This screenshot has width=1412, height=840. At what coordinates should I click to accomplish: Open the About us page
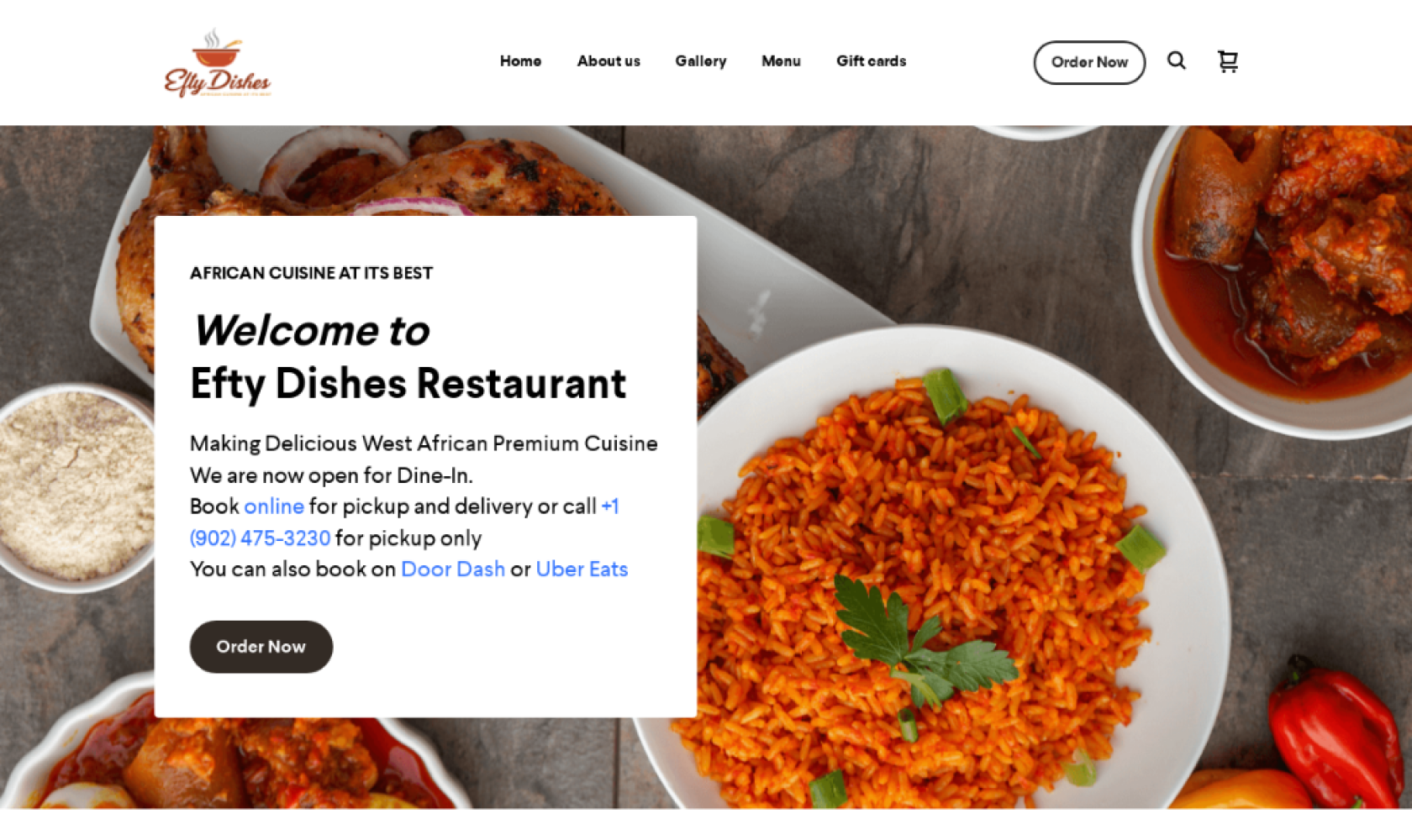[x=609, y=61]
